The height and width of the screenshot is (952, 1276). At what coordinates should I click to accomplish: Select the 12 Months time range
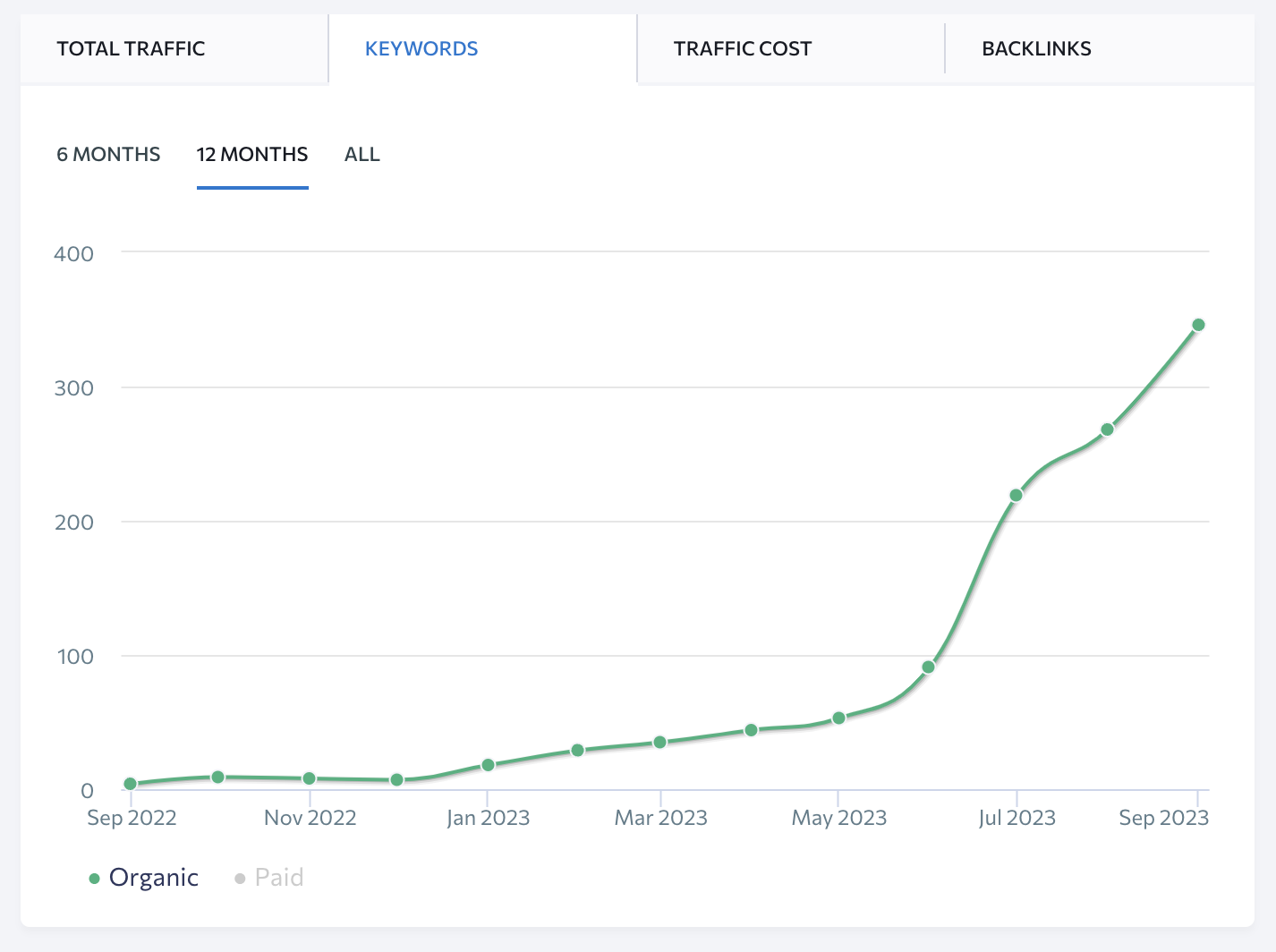click(252, 155)
